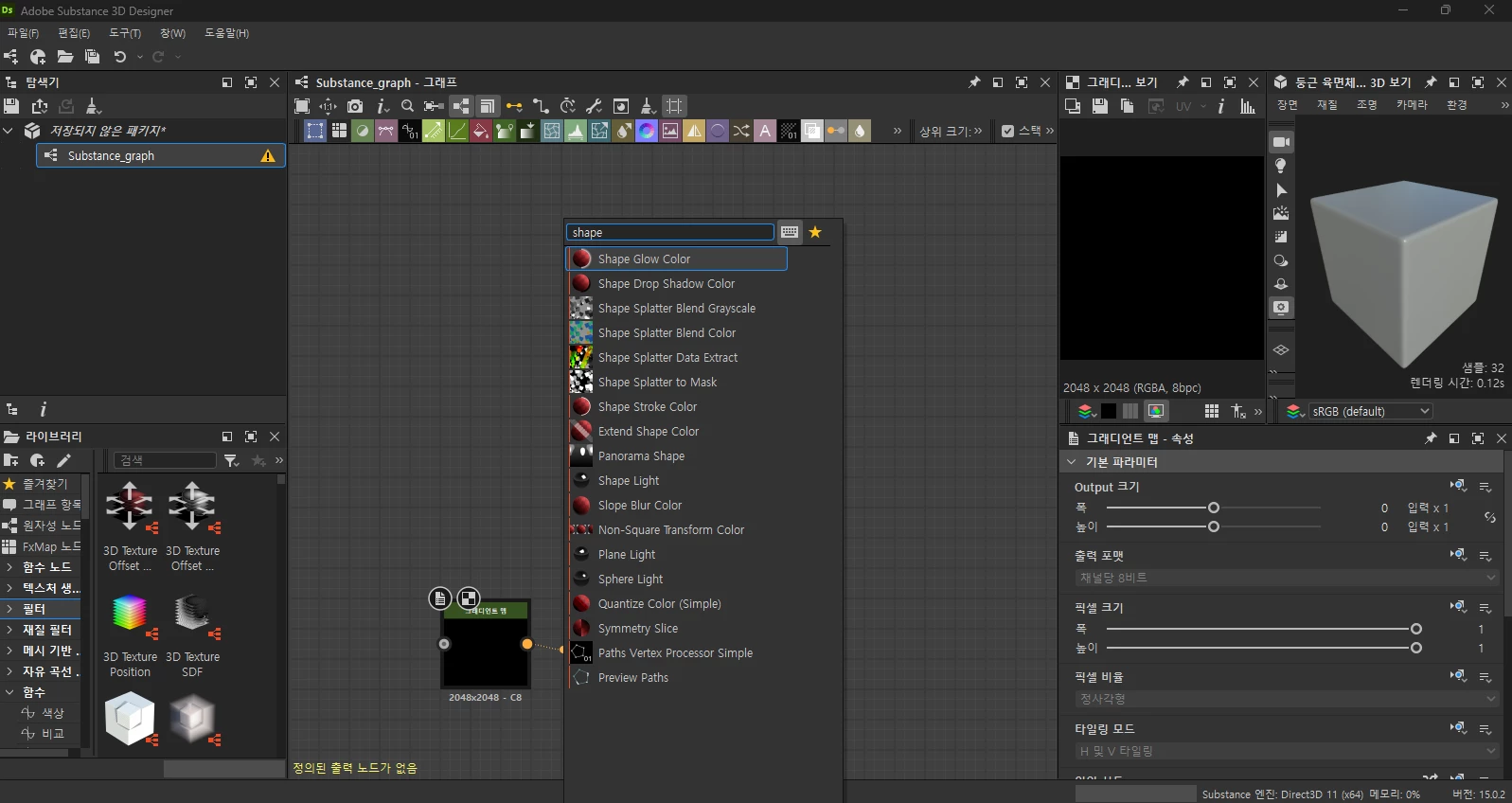
Task: Click the export icon in Explorer panel
Action: click(x=40, y=106)
